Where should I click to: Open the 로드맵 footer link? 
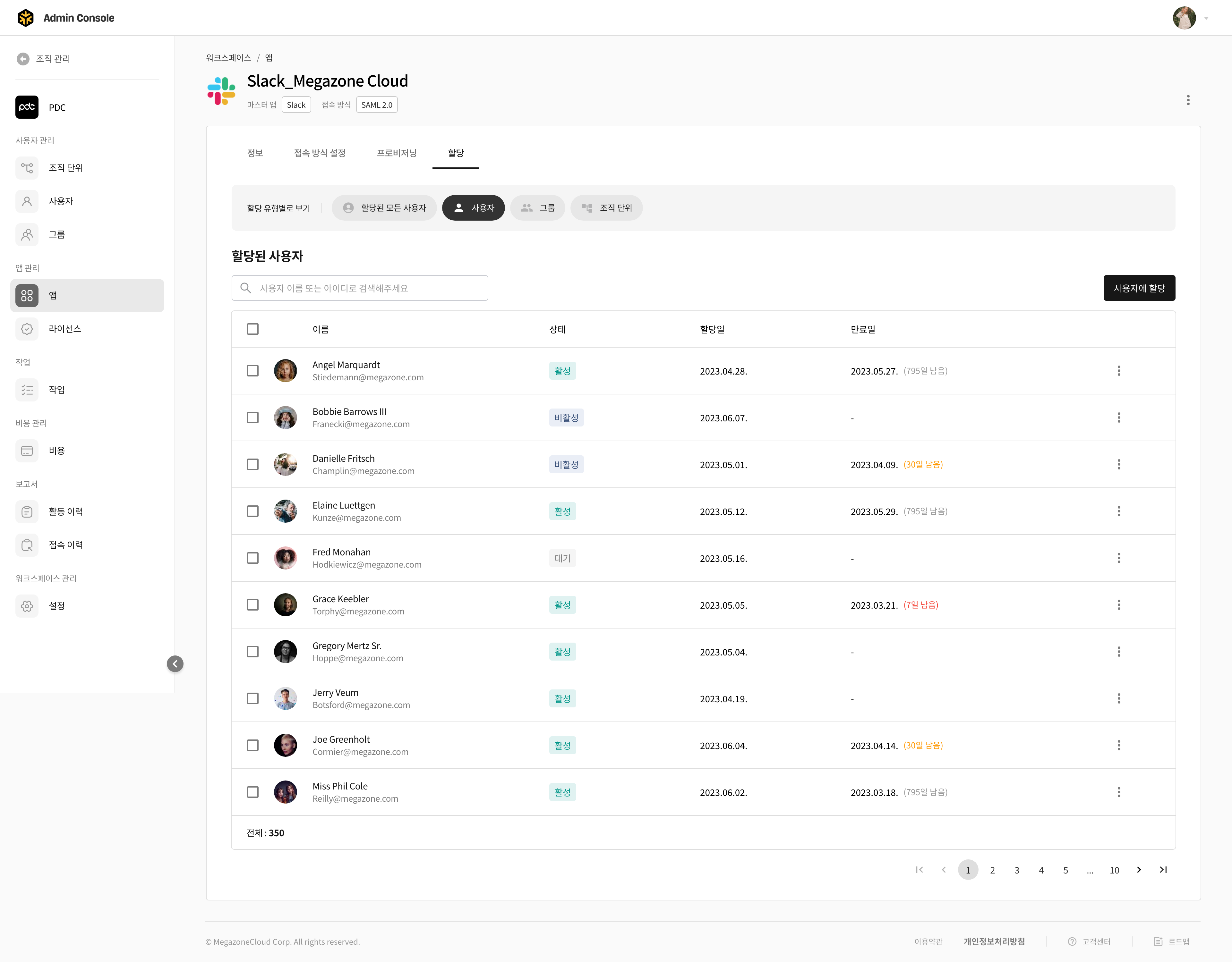pyautogui.click(x=1172, y=941)
